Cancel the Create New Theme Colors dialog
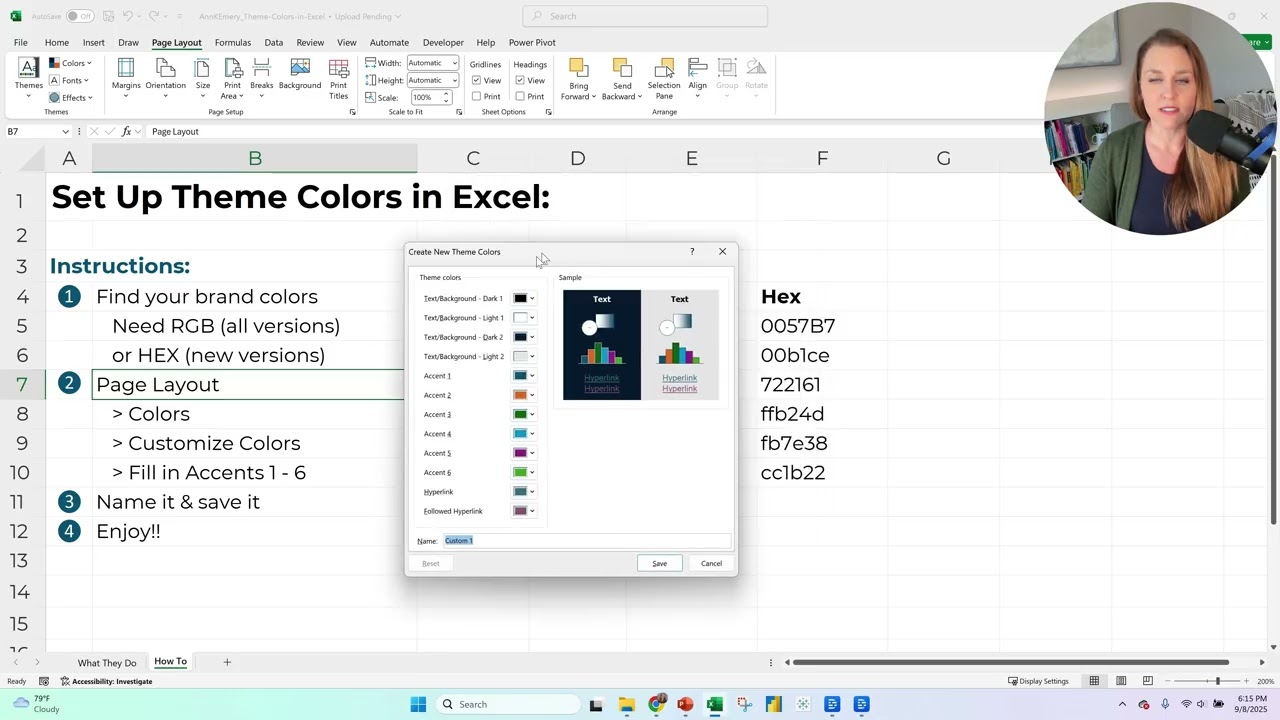Screen dimensions: 1280x720 [711, 563]
